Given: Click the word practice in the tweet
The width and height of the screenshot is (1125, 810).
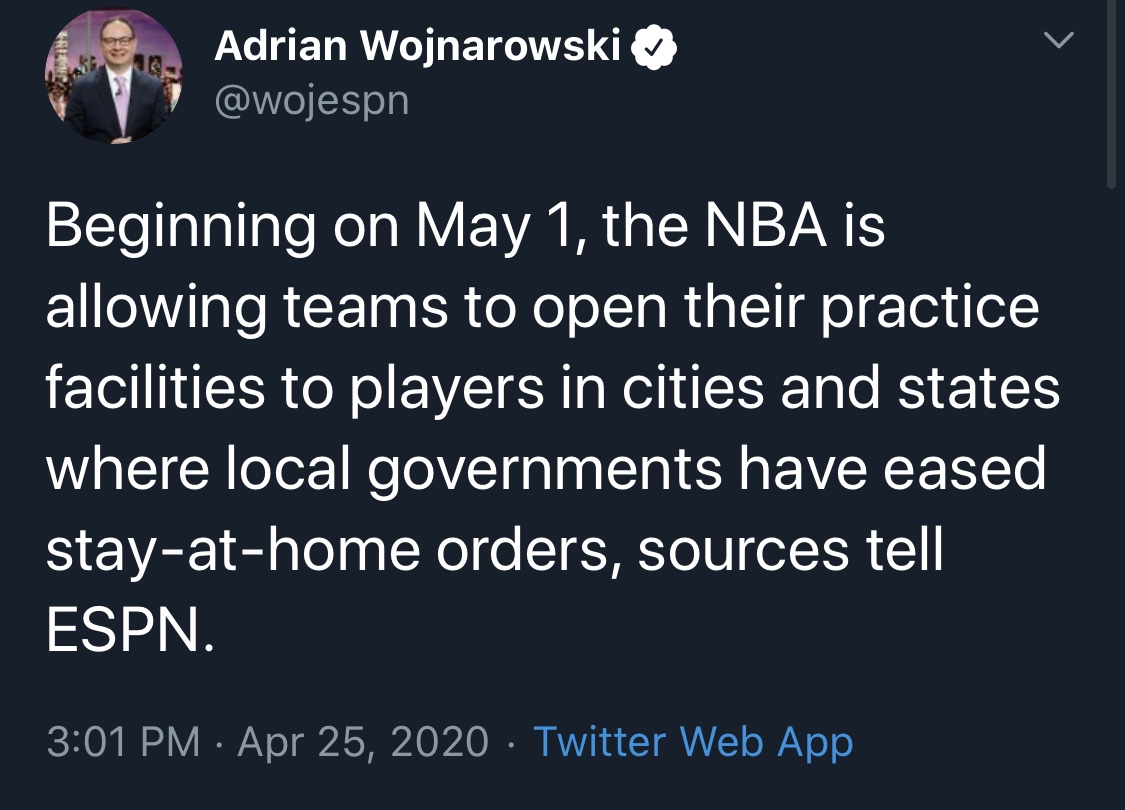Looking at the screenshot, I should coord(930,309).
